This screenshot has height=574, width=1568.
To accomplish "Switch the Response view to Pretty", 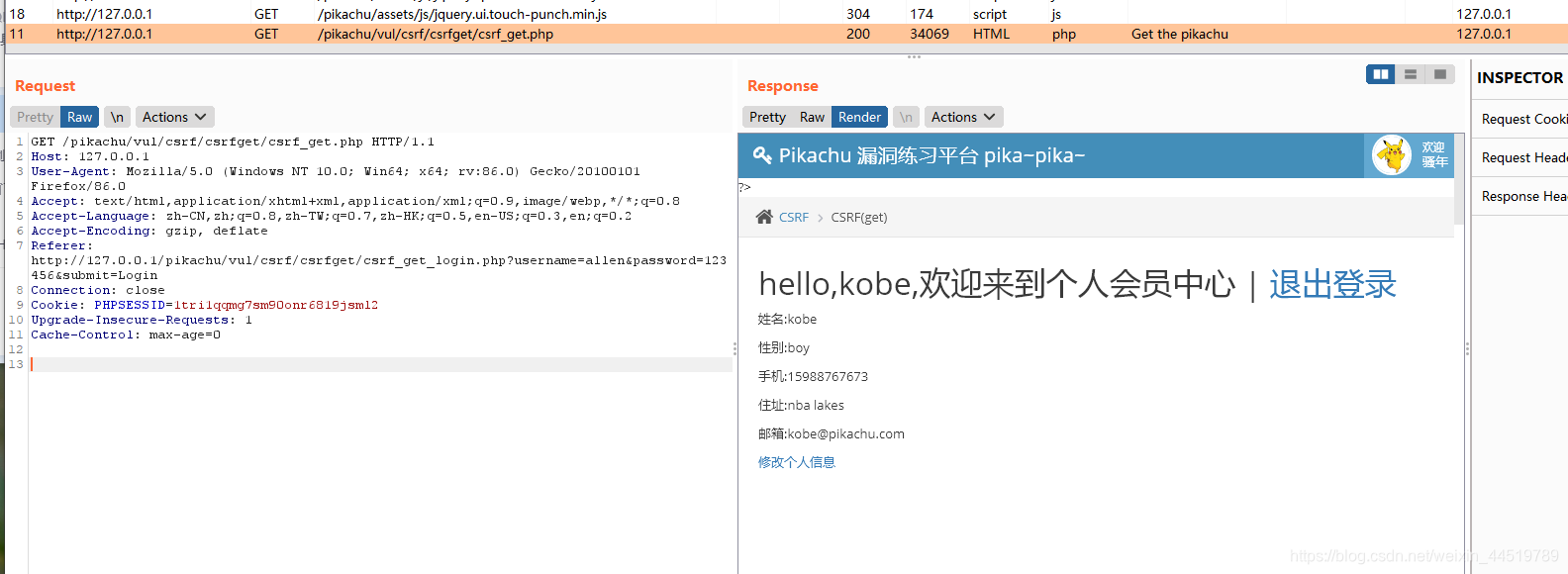I will click(767, 117).
